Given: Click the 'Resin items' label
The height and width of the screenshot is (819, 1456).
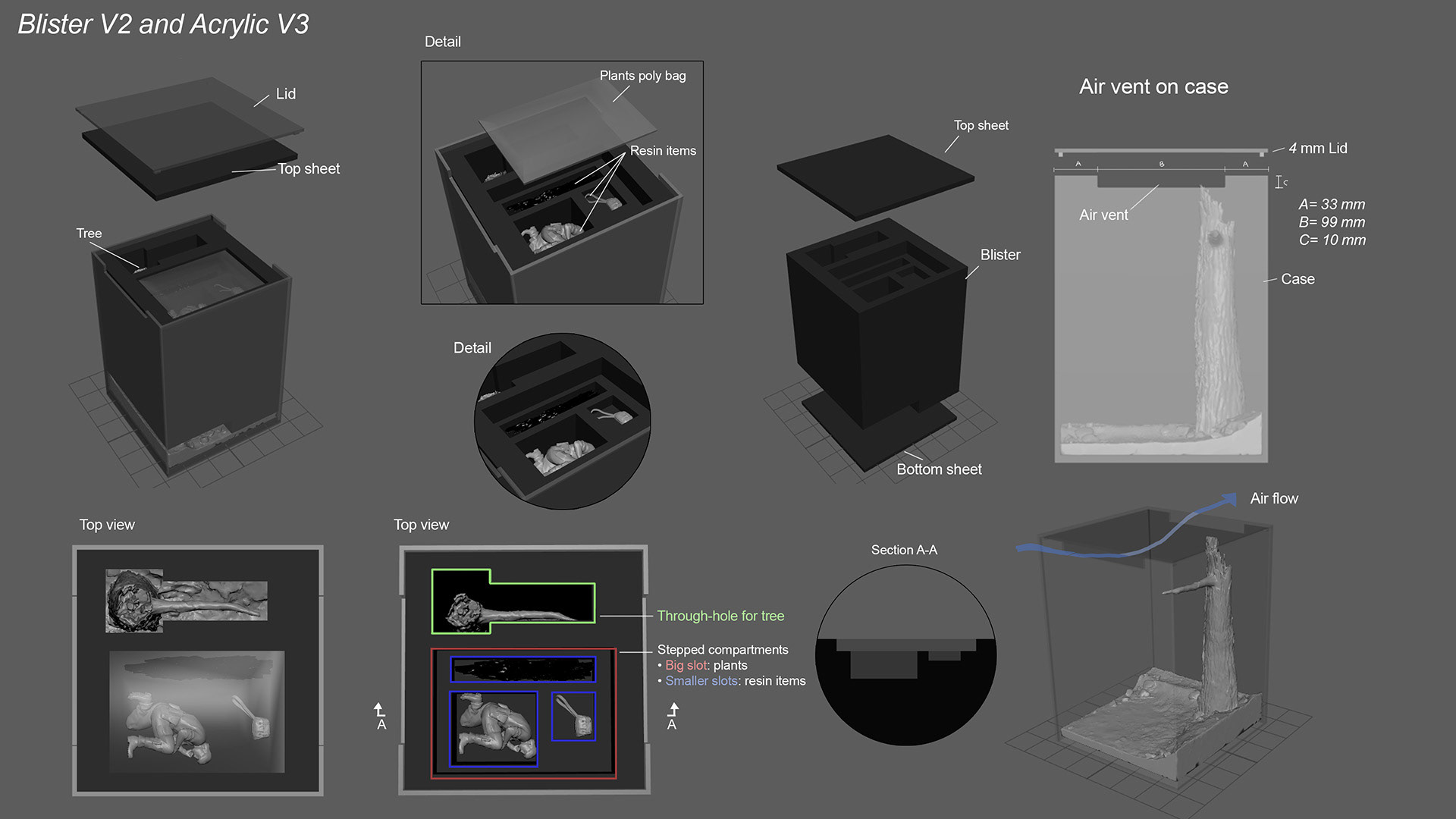Looking at the screenshot, I should point(663,151).
